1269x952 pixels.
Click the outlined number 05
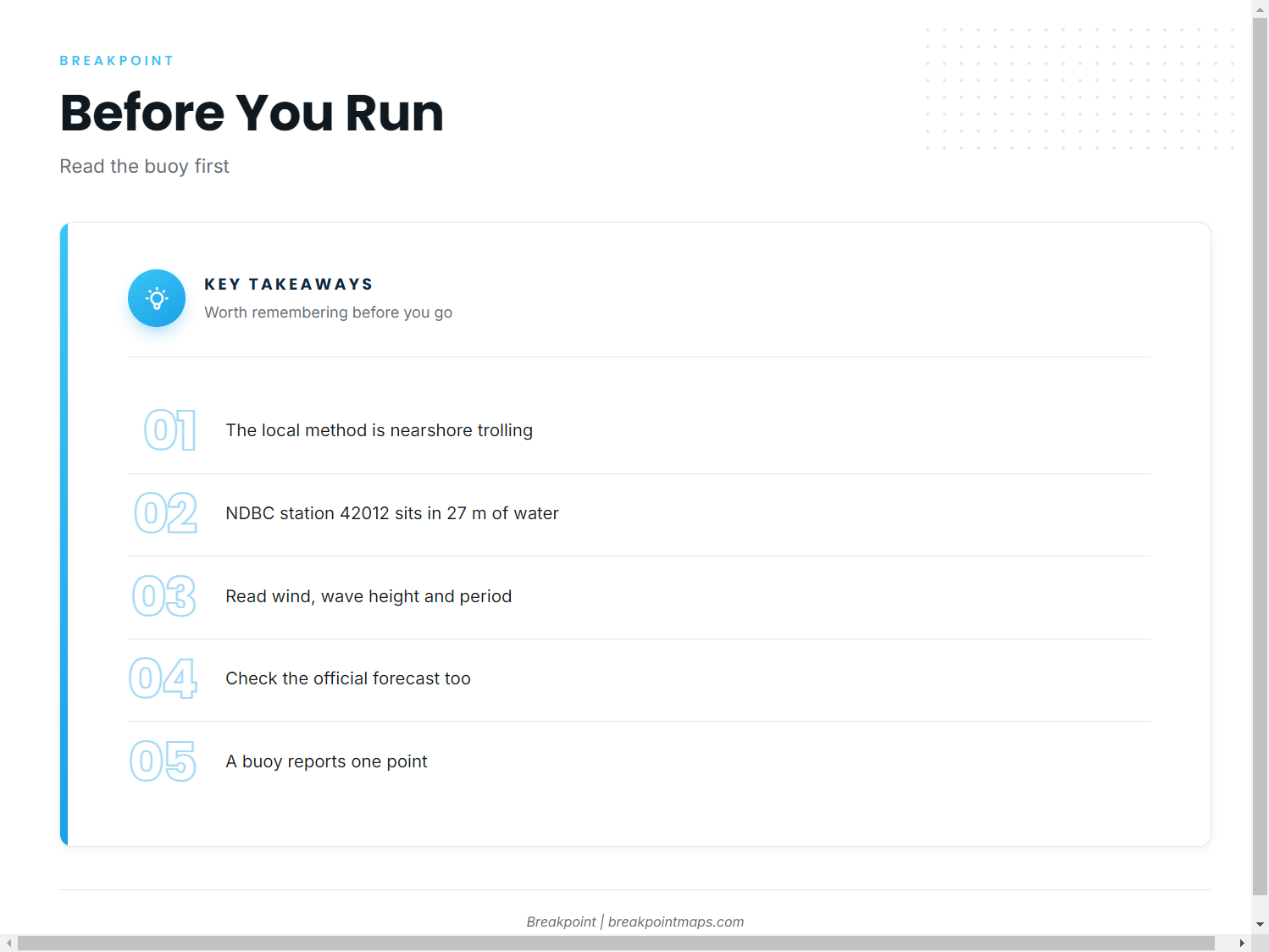pyautogui.click(x=163, y=761)
